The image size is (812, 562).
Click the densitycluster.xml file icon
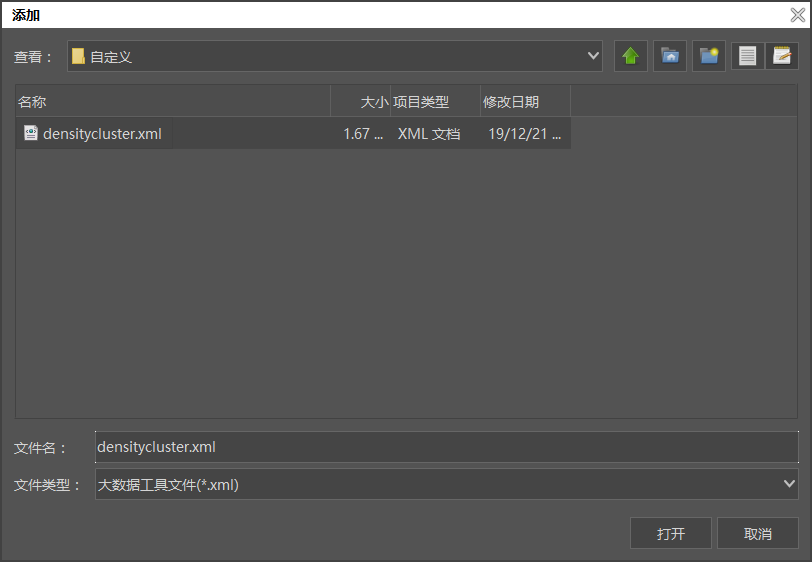point(31,133)
